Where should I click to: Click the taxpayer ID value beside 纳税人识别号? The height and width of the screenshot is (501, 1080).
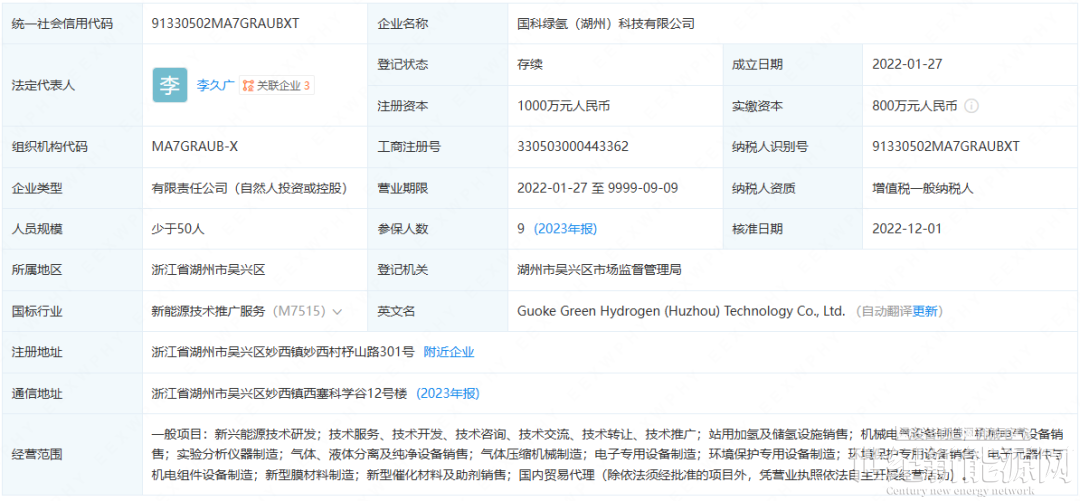(945, 147)
